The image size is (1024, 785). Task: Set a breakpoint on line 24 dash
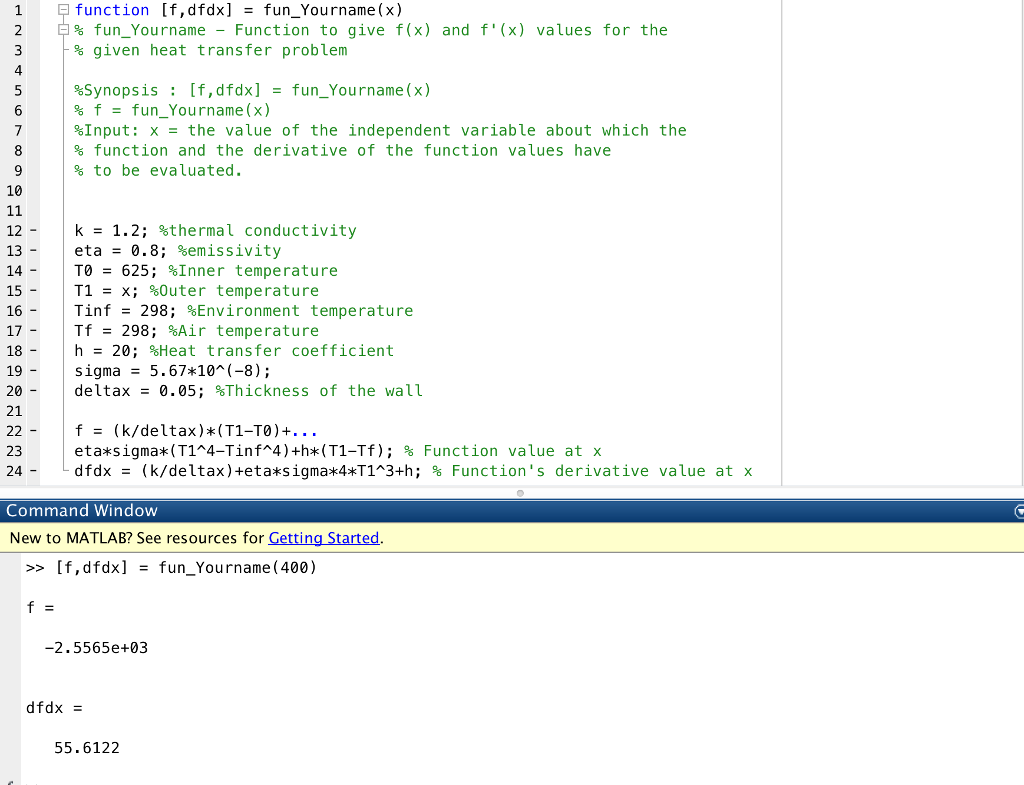[x=33, y=471]
